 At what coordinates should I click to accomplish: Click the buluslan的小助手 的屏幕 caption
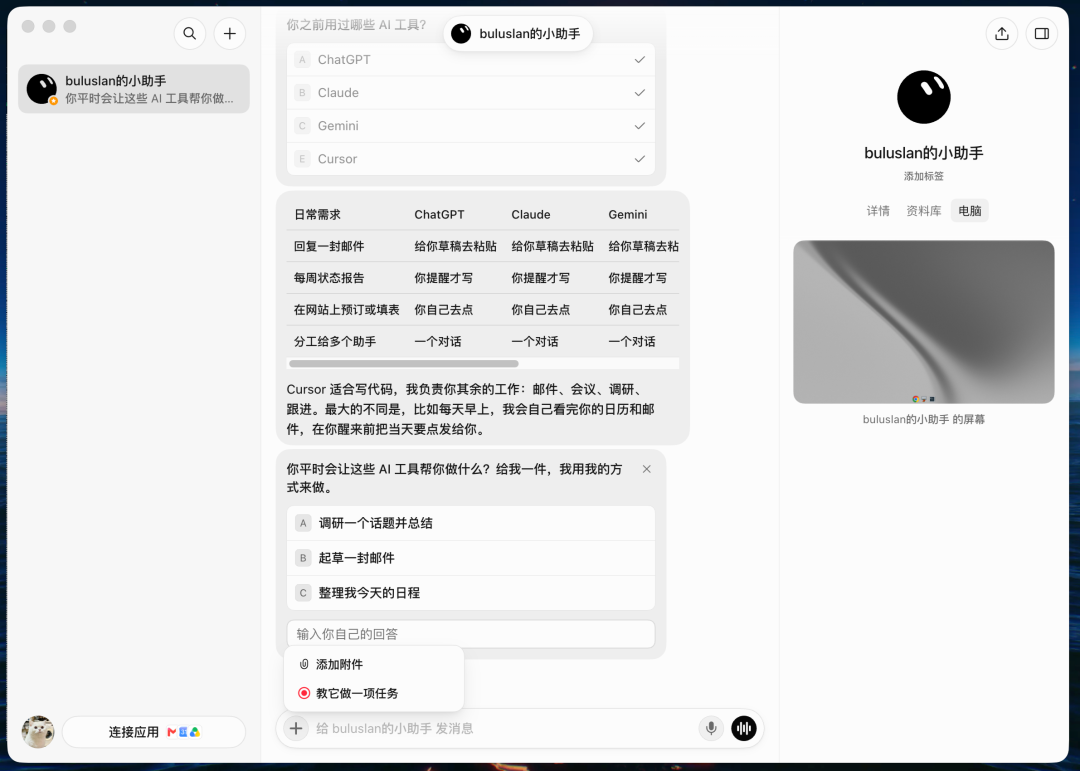tap(924, 420)
